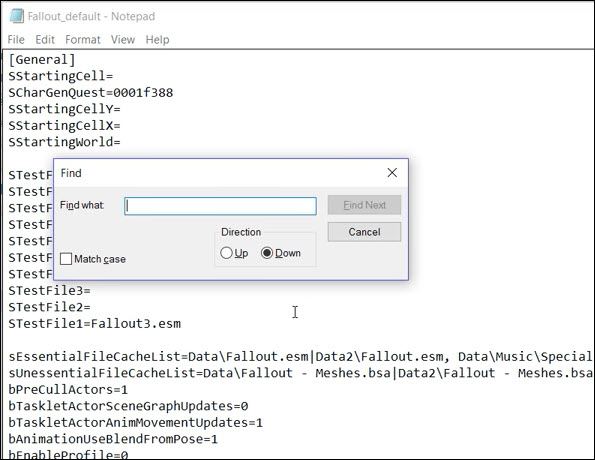Click the sEssentialFileCacheList line
The image size is (595, 460).
click(300, 357)
